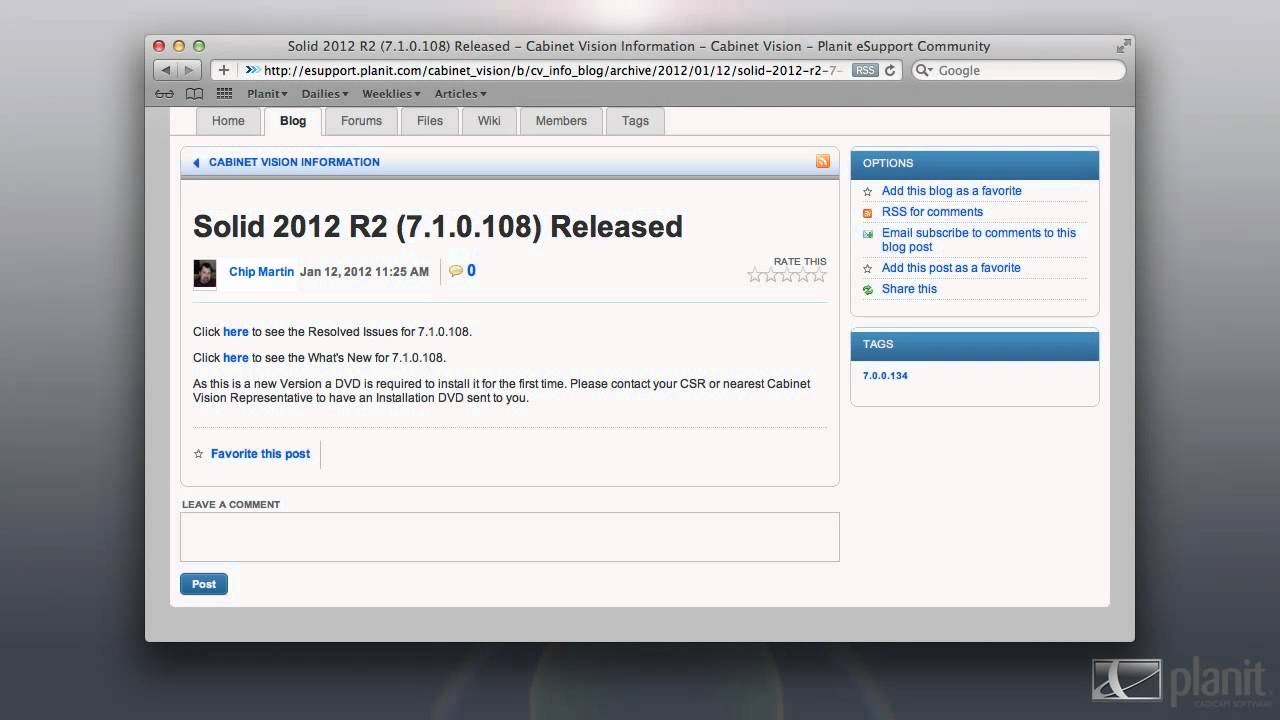The width and height of the screenshot is (1280, 720).
Task: Click 'here' link for Resolved Issues
Action: (236, 332)
